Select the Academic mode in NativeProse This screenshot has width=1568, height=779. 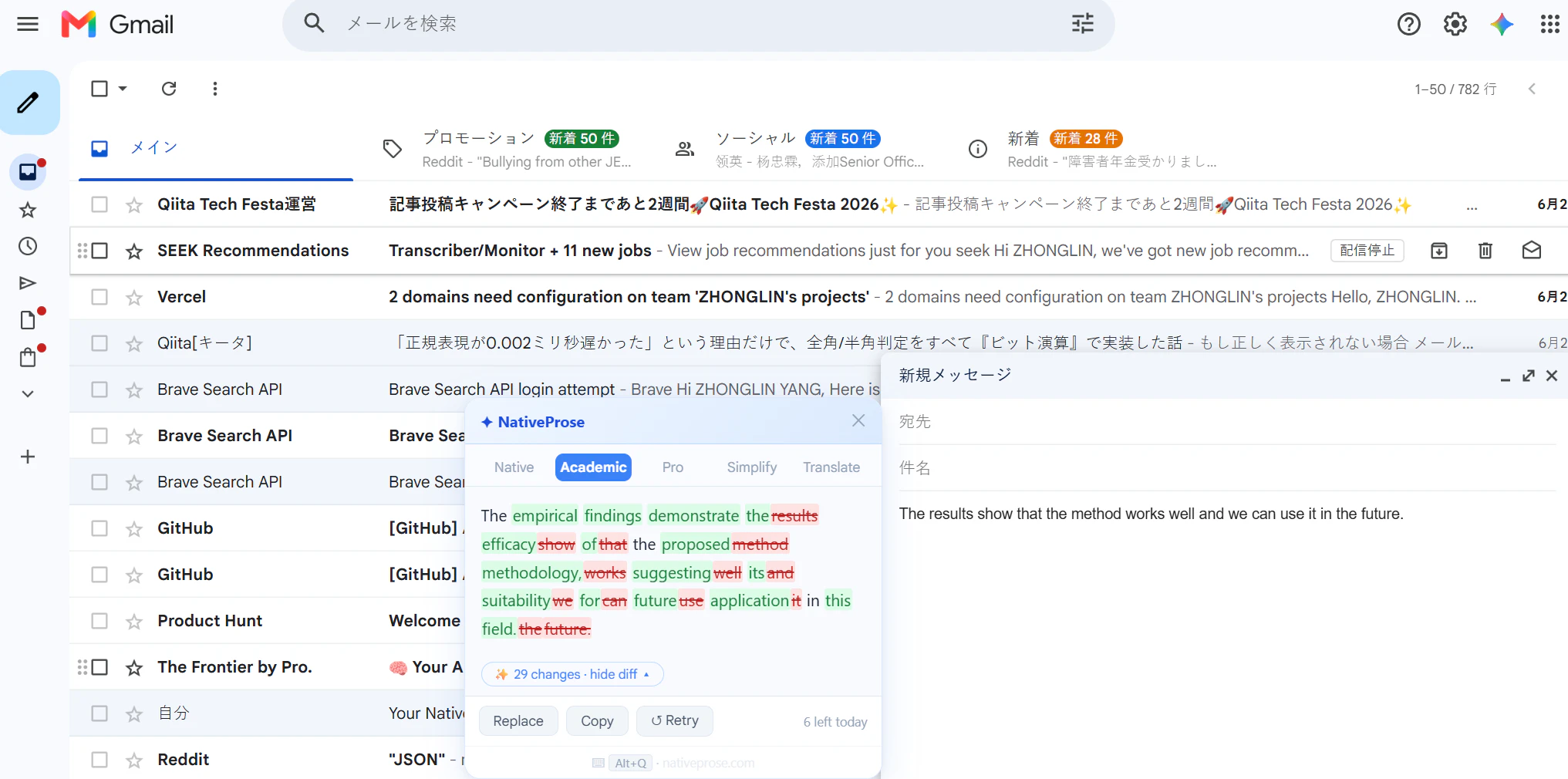coord(593,467)
